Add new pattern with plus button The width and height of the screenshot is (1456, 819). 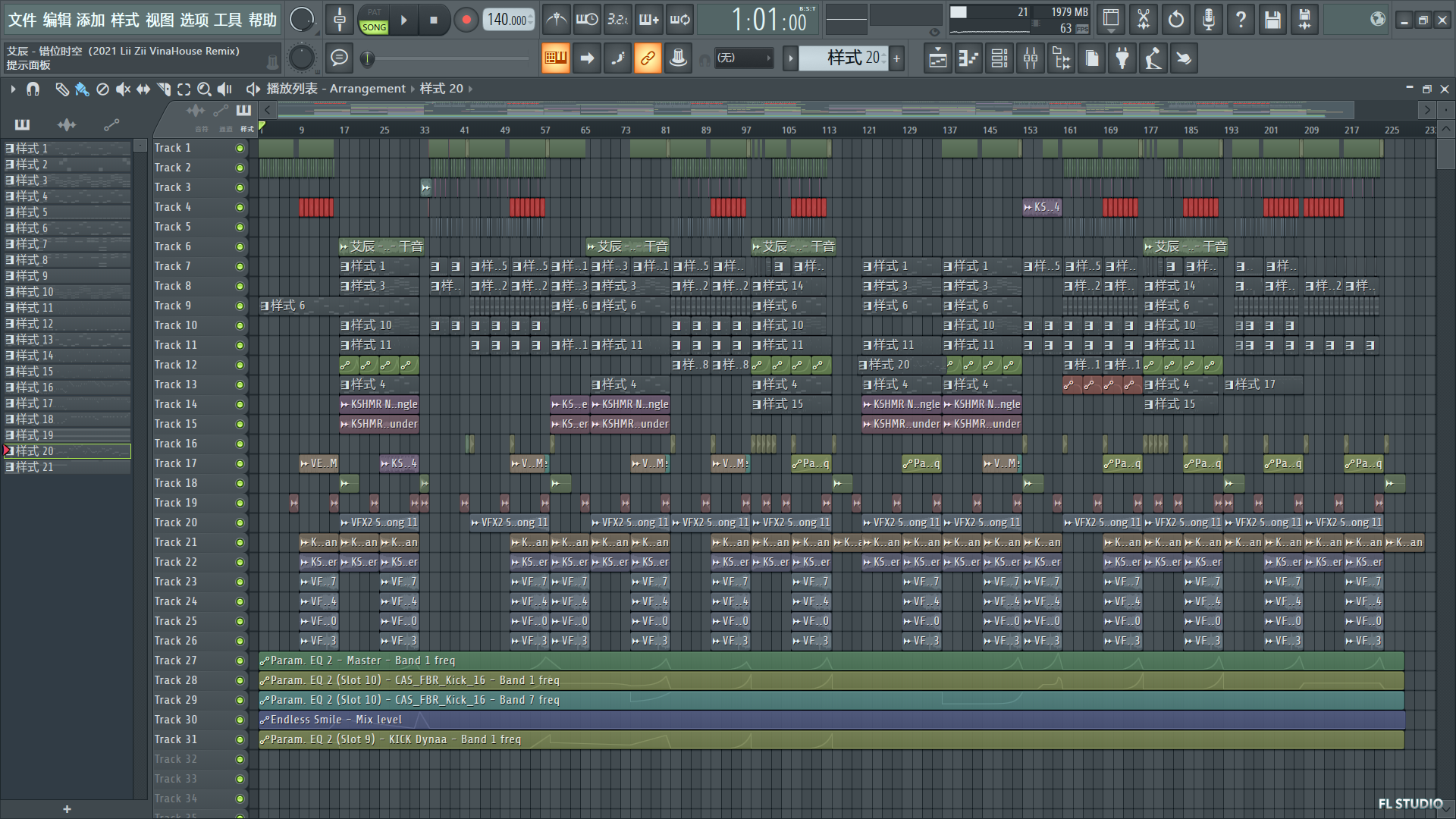pyautogui.click(x=896, y=58)
